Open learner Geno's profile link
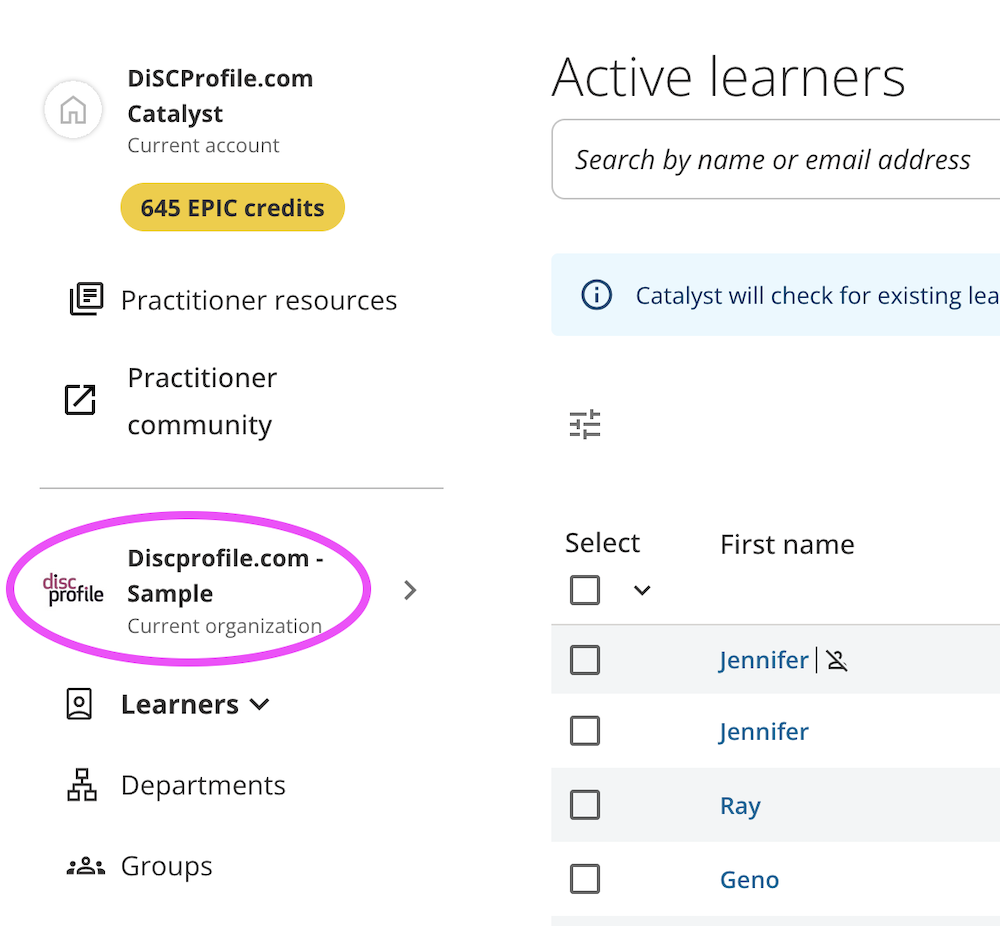1000x926 pixels. click(x=749, y=880)
